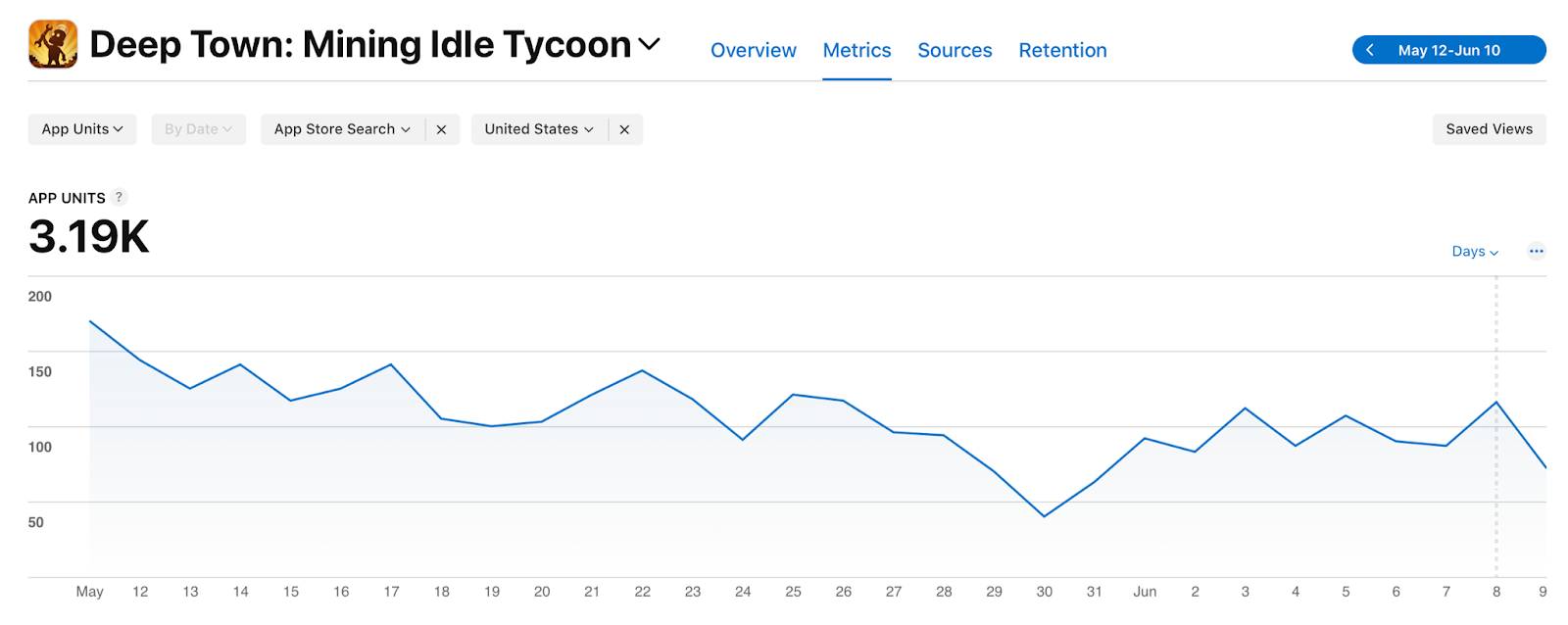The image size is (1568, 625).
Task: Open the Metrics tab
Action: tap(857, 50)
